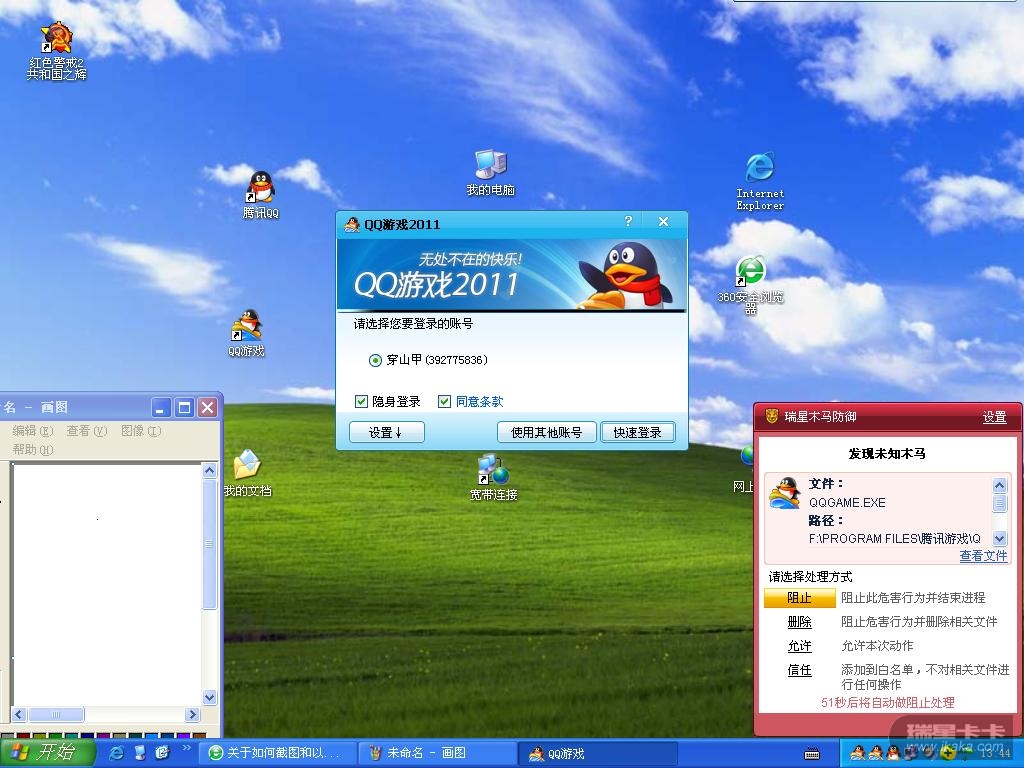Select the 腾讯QQ desktop icon

pyautogui.click(x=261, y=194)
